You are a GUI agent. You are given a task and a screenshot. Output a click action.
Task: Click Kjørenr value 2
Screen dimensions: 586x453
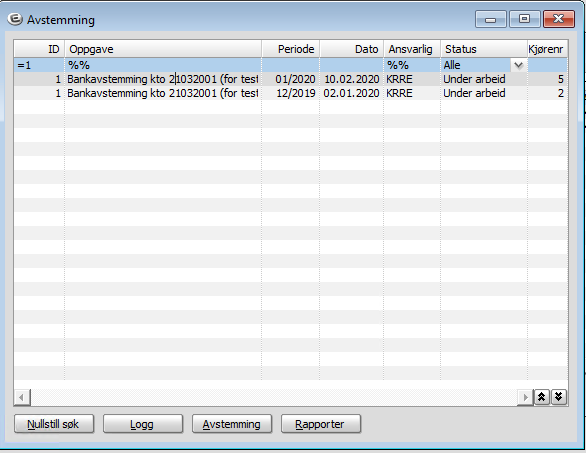coord(561,93)
